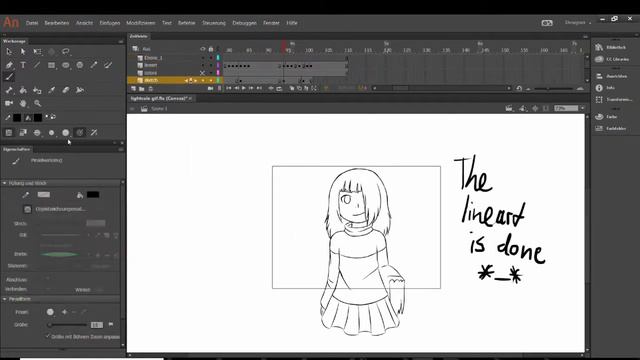This screenshot has height=360, width=640.
Task: Select the Width tool
Action: [80, 90]
